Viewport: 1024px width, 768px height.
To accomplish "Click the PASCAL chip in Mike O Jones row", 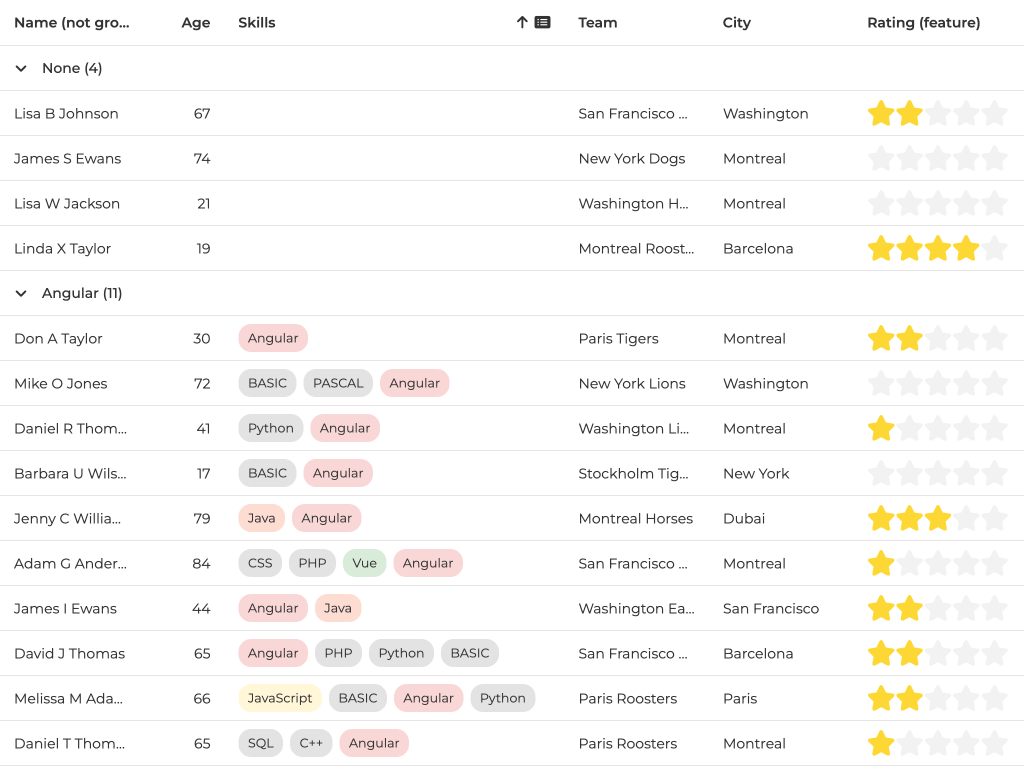I will click(338, 383).
